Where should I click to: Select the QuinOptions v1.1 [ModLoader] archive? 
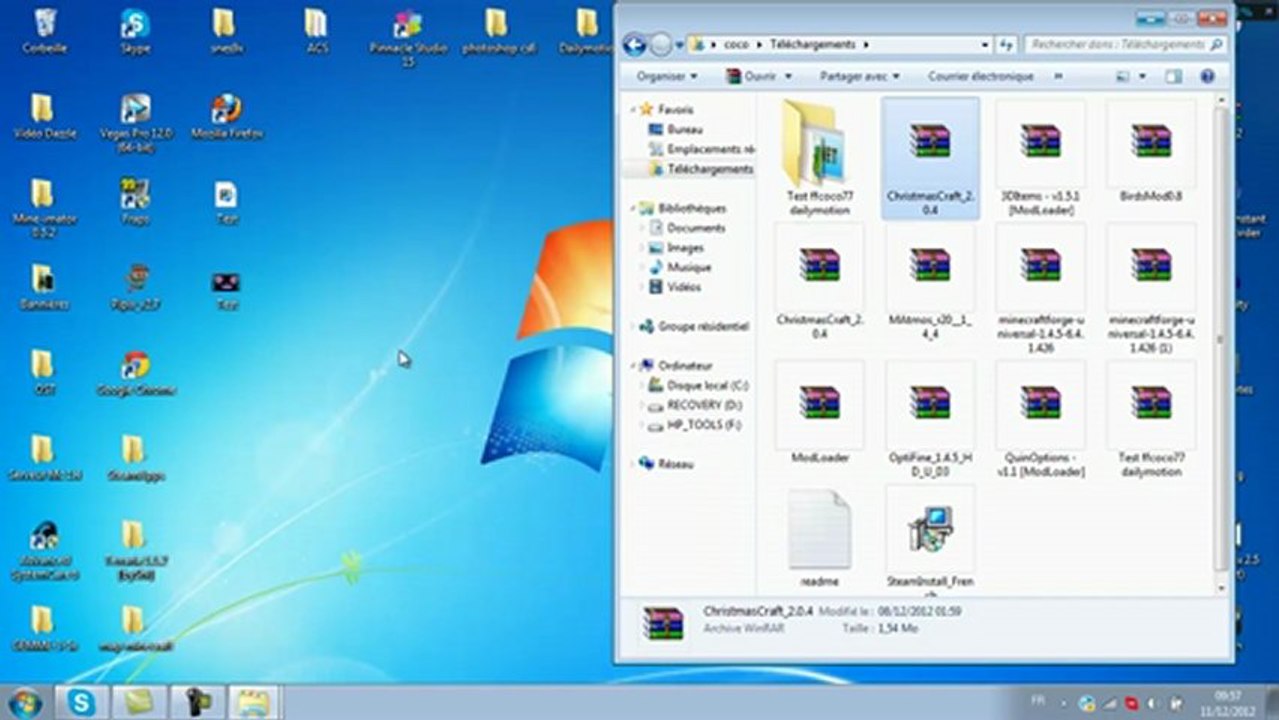coord(1039,420)
